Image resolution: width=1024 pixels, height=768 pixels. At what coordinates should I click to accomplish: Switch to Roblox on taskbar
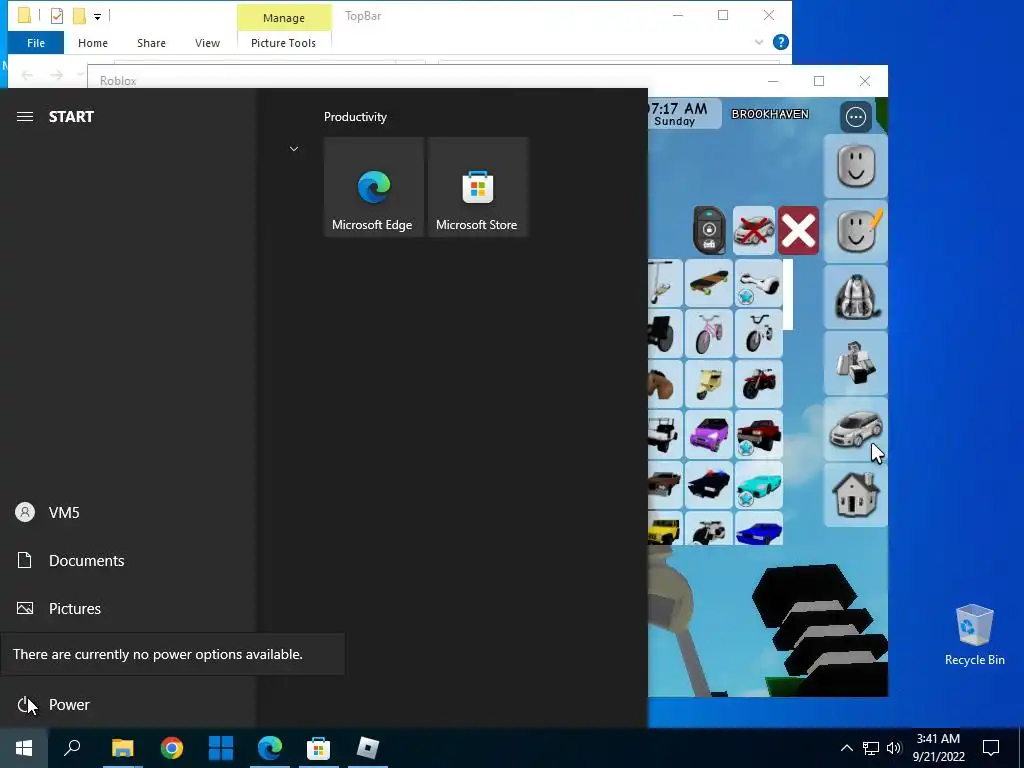(368, 748)
